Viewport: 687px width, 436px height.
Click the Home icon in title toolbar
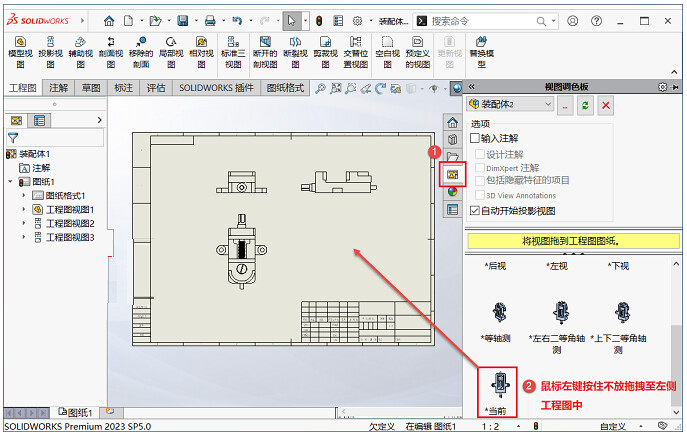(x=109, y=20)
